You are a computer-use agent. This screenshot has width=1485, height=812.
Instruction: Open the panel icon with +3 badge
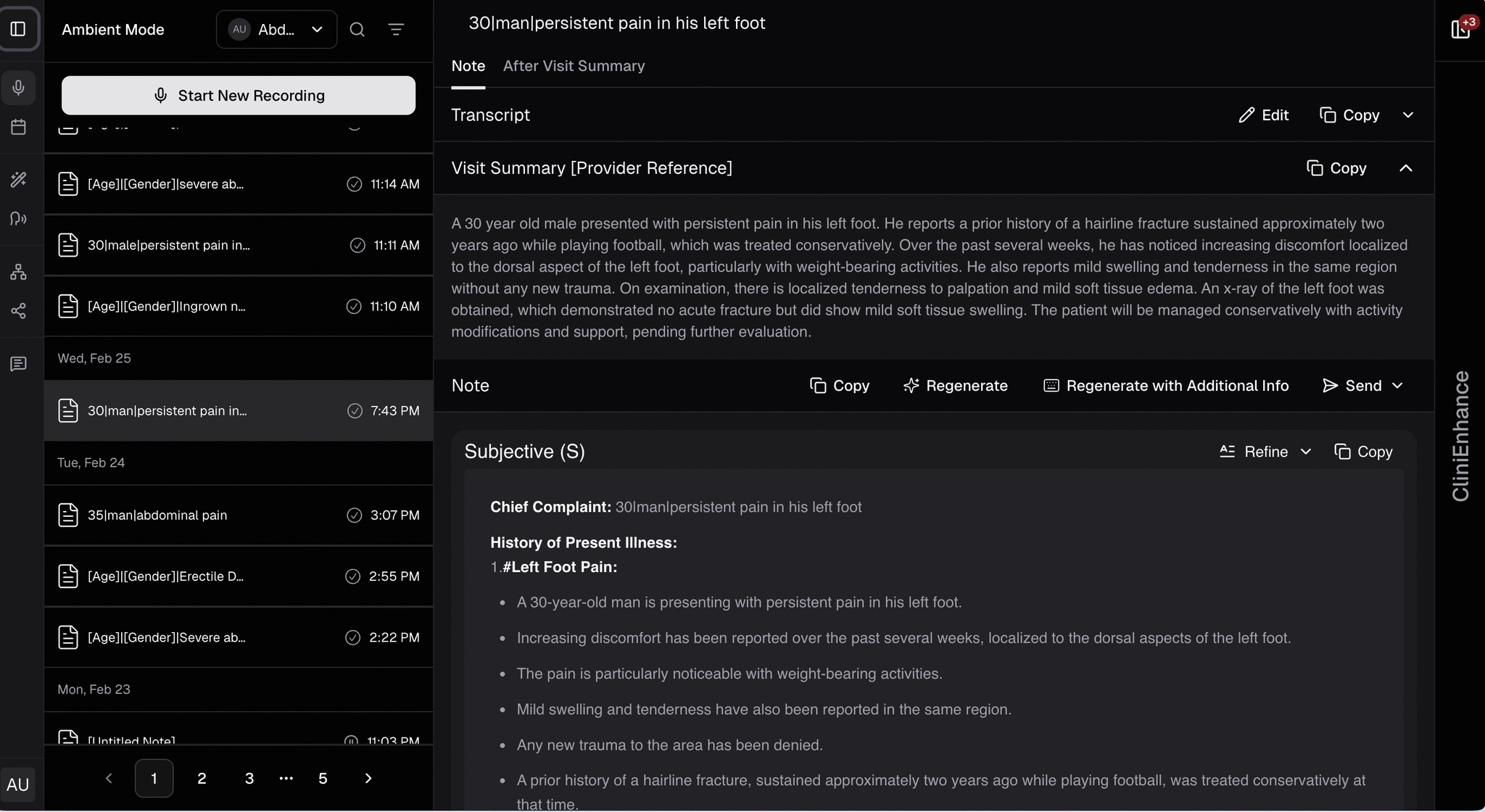pos(1460,29)
